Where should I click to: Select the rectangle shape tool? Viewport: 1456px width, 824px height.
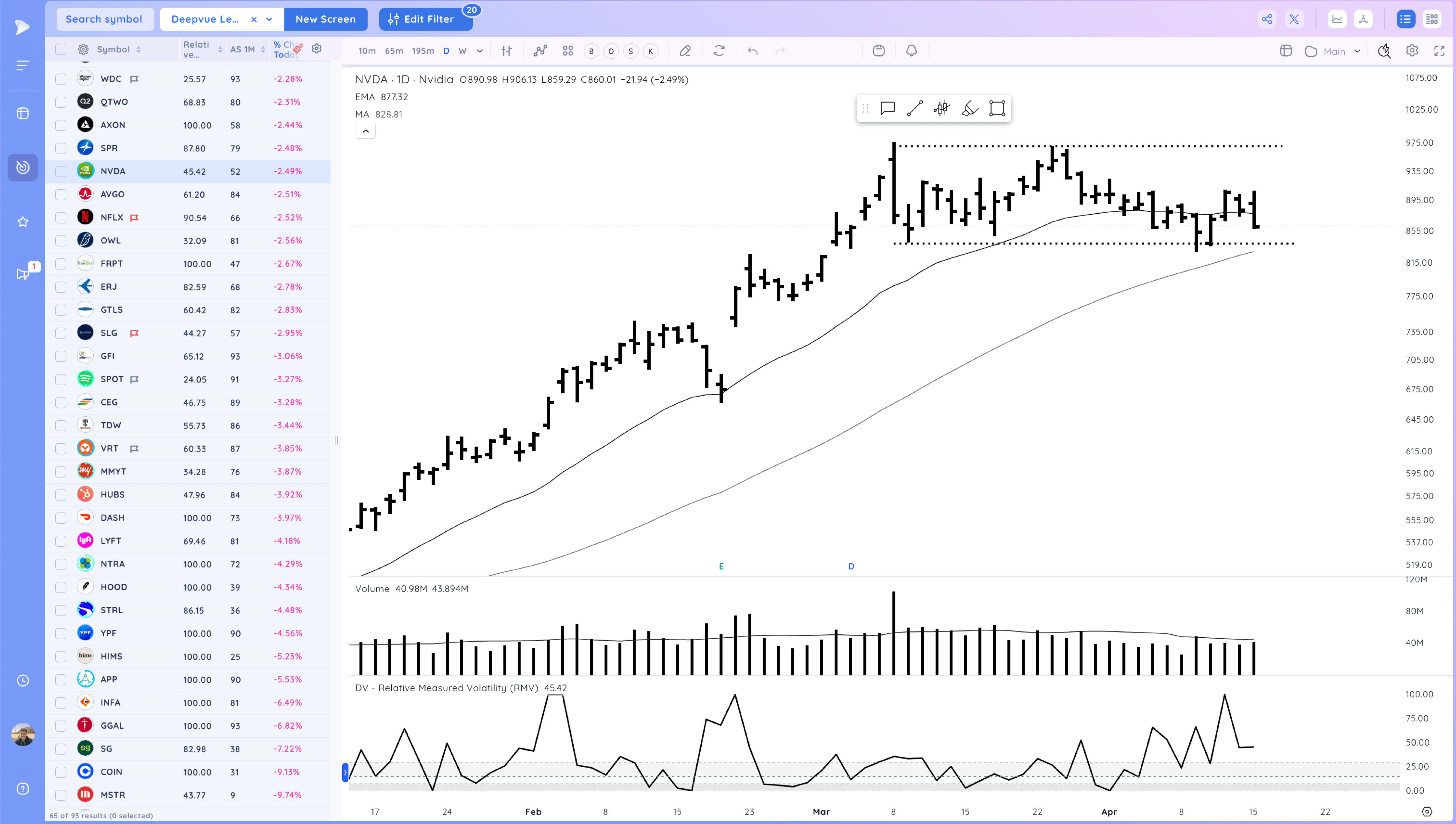click(x=997, y=108)
